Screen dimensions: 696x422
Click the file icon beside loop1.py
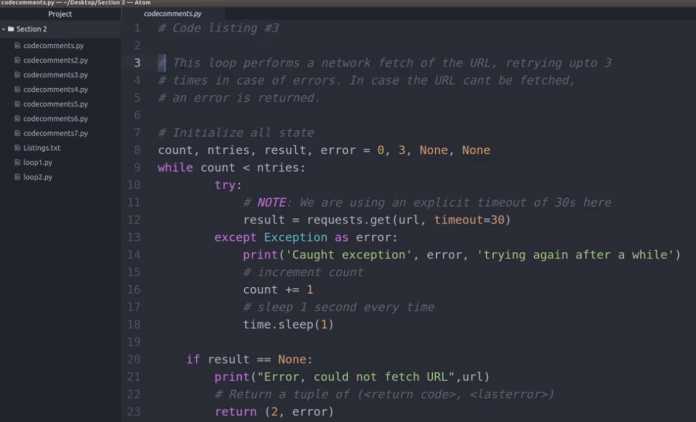click(x=18, y=162)
